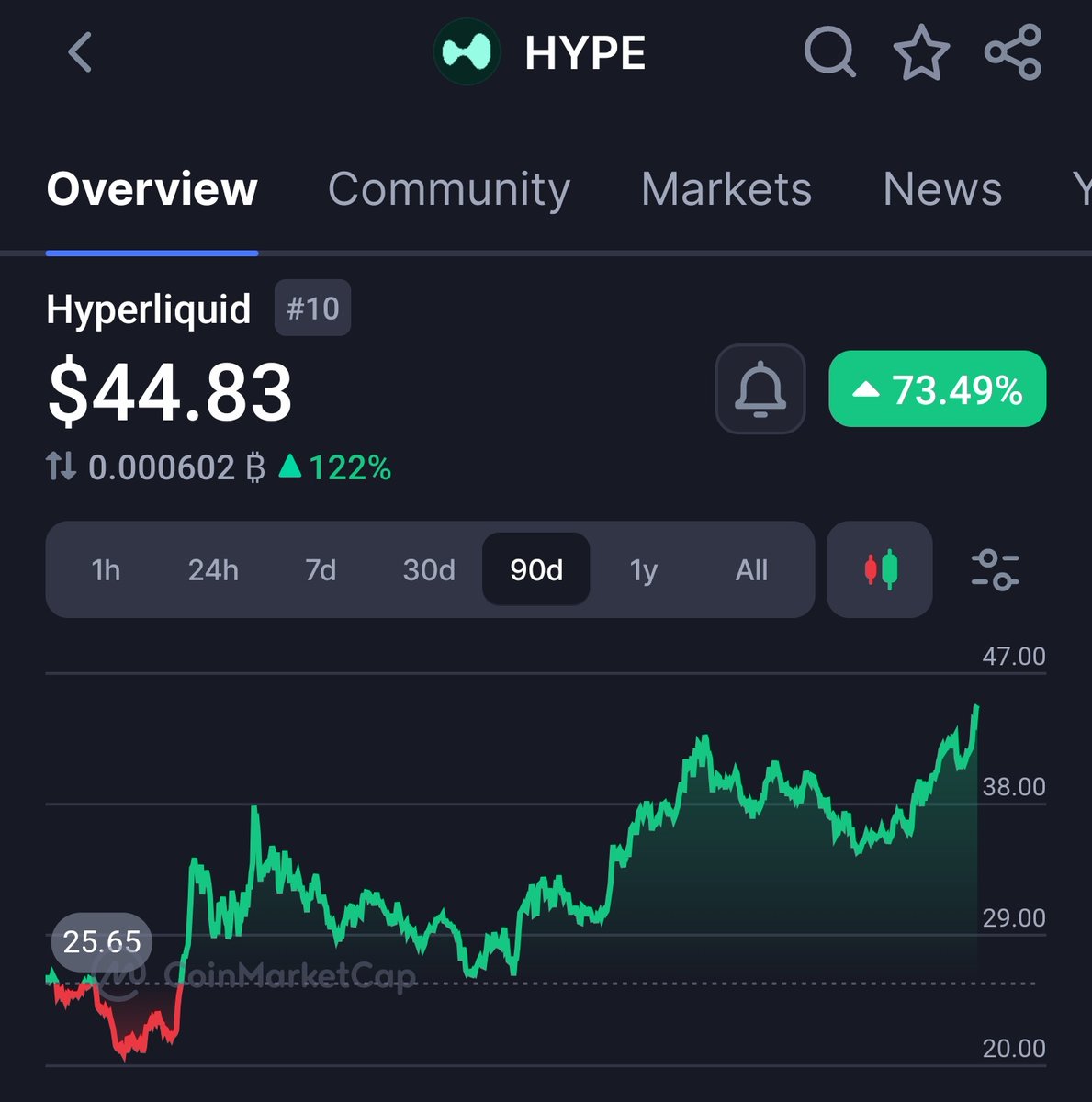1092x1102 pixels.
Task: Tap the $44.83 price value
Action: pos(170,393)
